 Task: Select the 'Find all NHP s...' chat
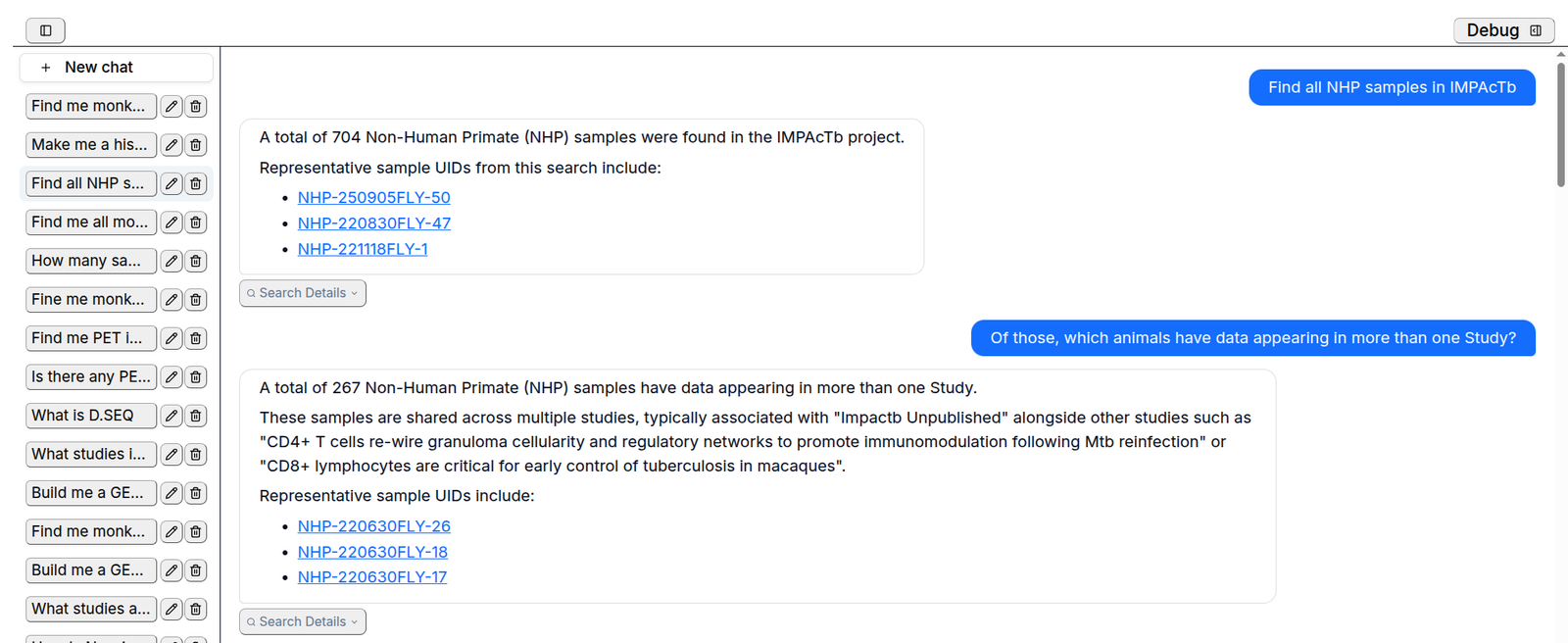coord(91,183)
